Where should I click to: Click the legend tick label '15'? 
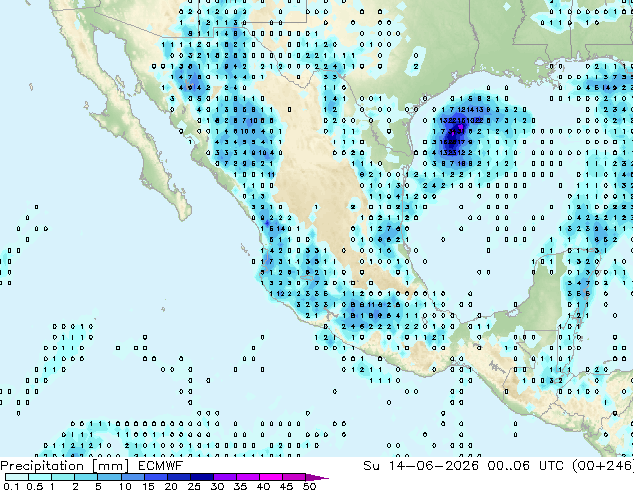coord(148,486)
